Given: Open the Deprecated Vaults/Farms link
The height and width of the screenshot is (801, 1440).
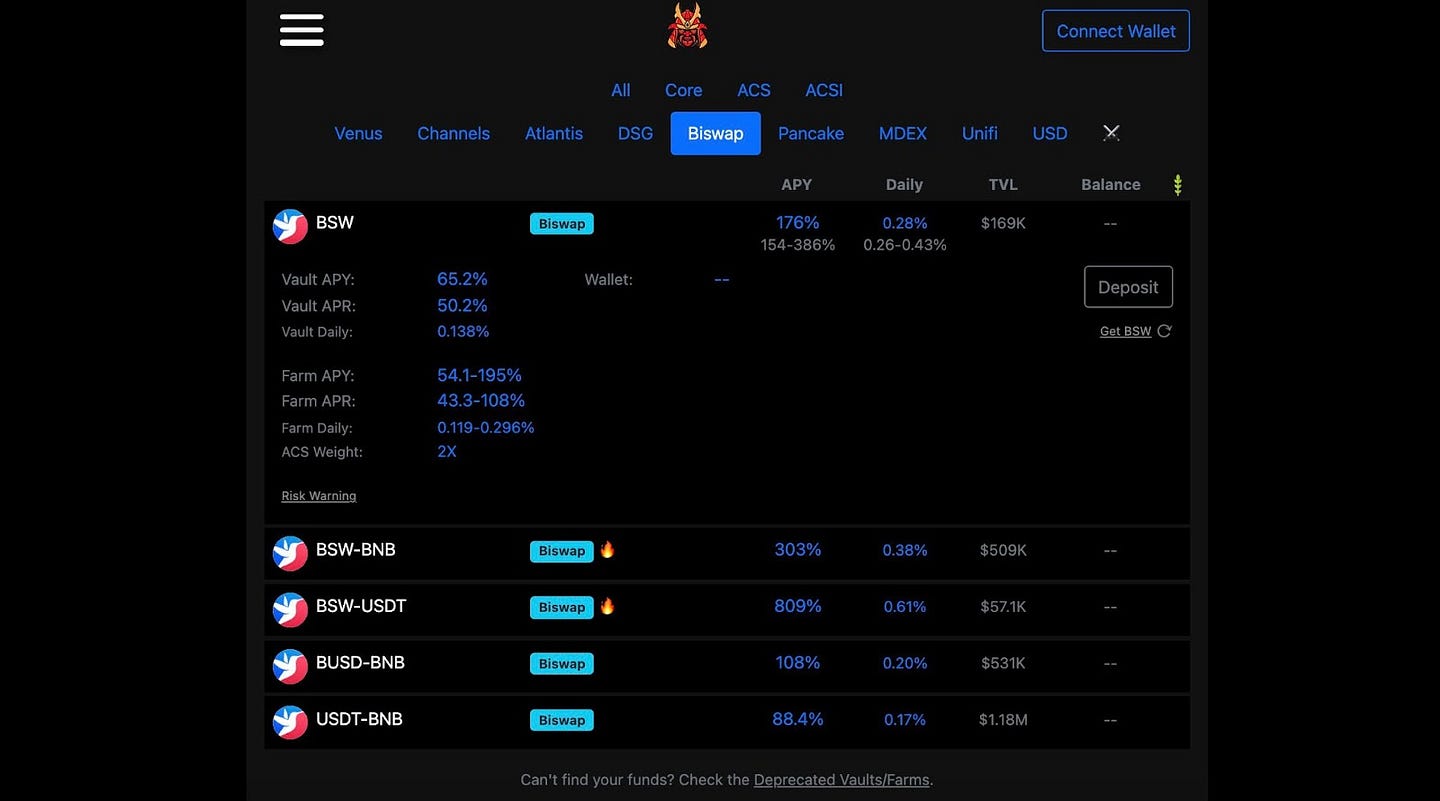Looking at the screenshot, I should (x=842, y=780).
